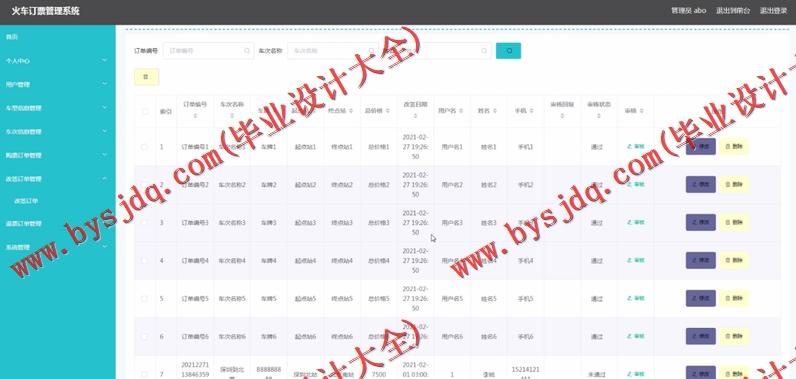Expand 系统管理 sidebar chevron

[105, 247]
